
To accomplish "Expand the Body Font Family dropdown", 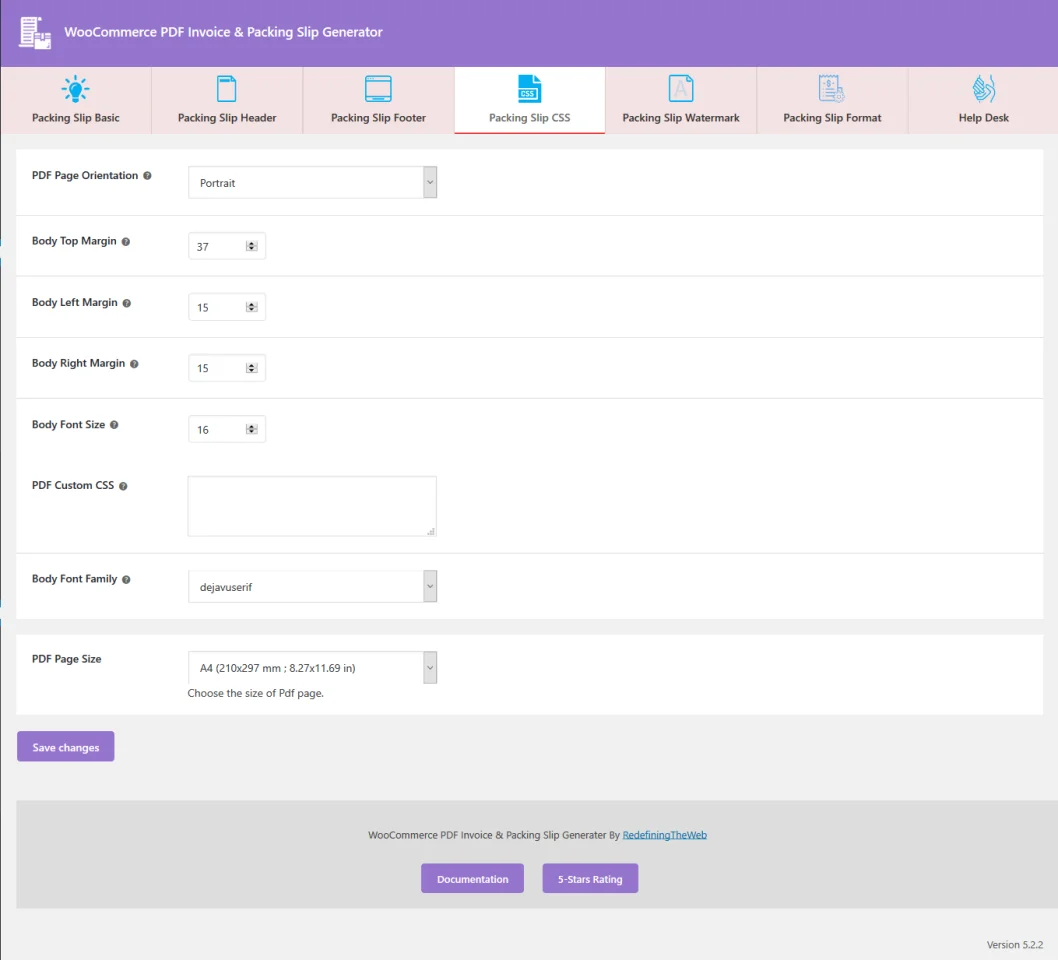I will [x=312, y=586].
